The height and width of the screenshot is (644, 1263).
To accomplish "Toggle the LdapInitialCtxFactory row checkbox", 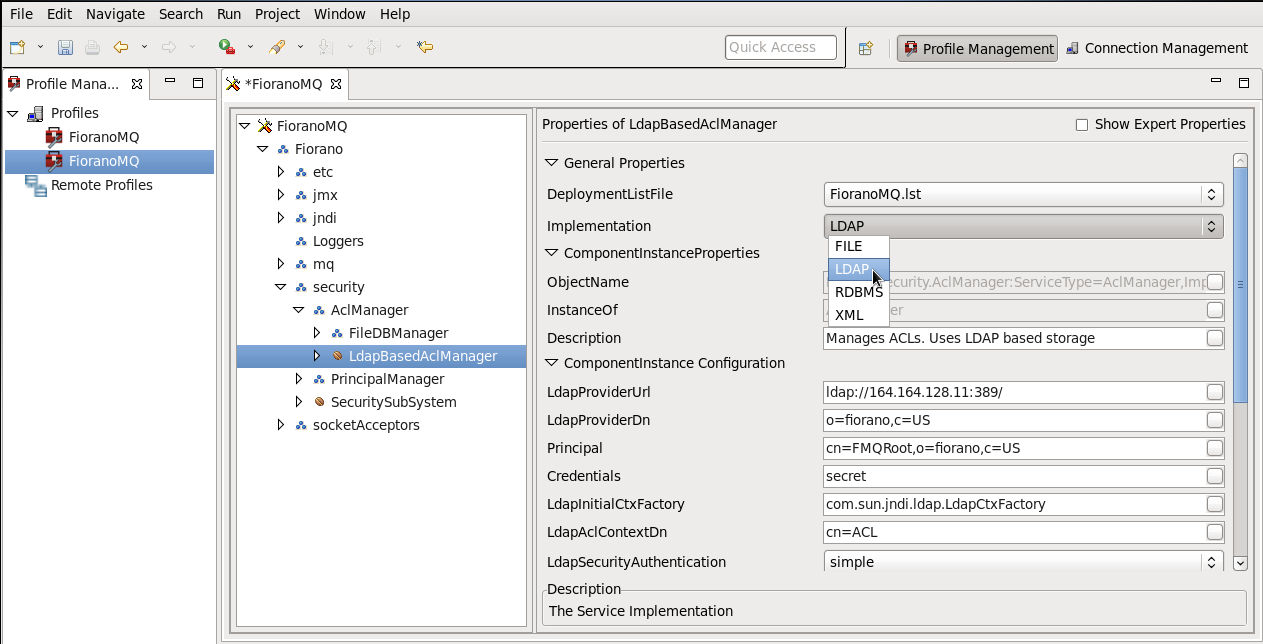I will (x=1215, y=504).
